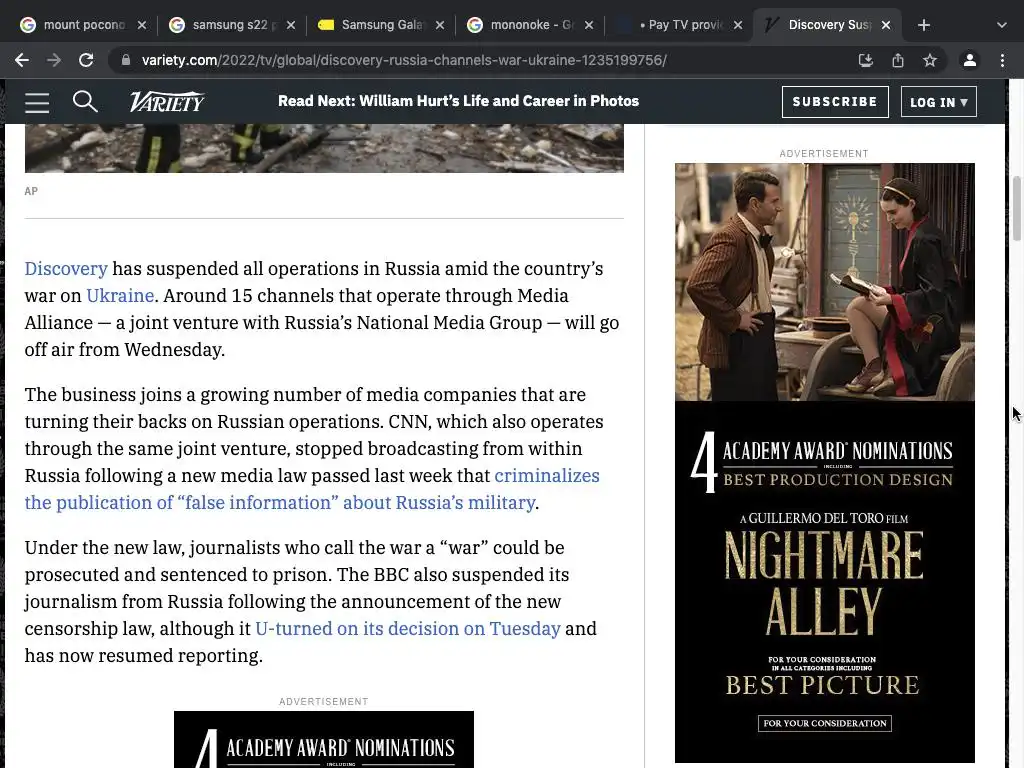Image resolution: width=1024 pixels, height=768 pixels.
Task: Open the Chrome three-dot menu
Action: (x=1002, y=60)
